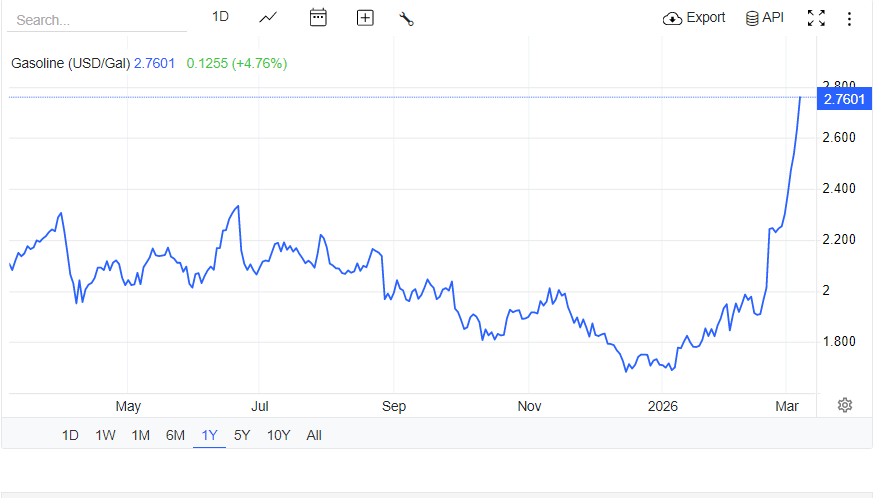Toggle fullscreen chart view

coord(816,18)
